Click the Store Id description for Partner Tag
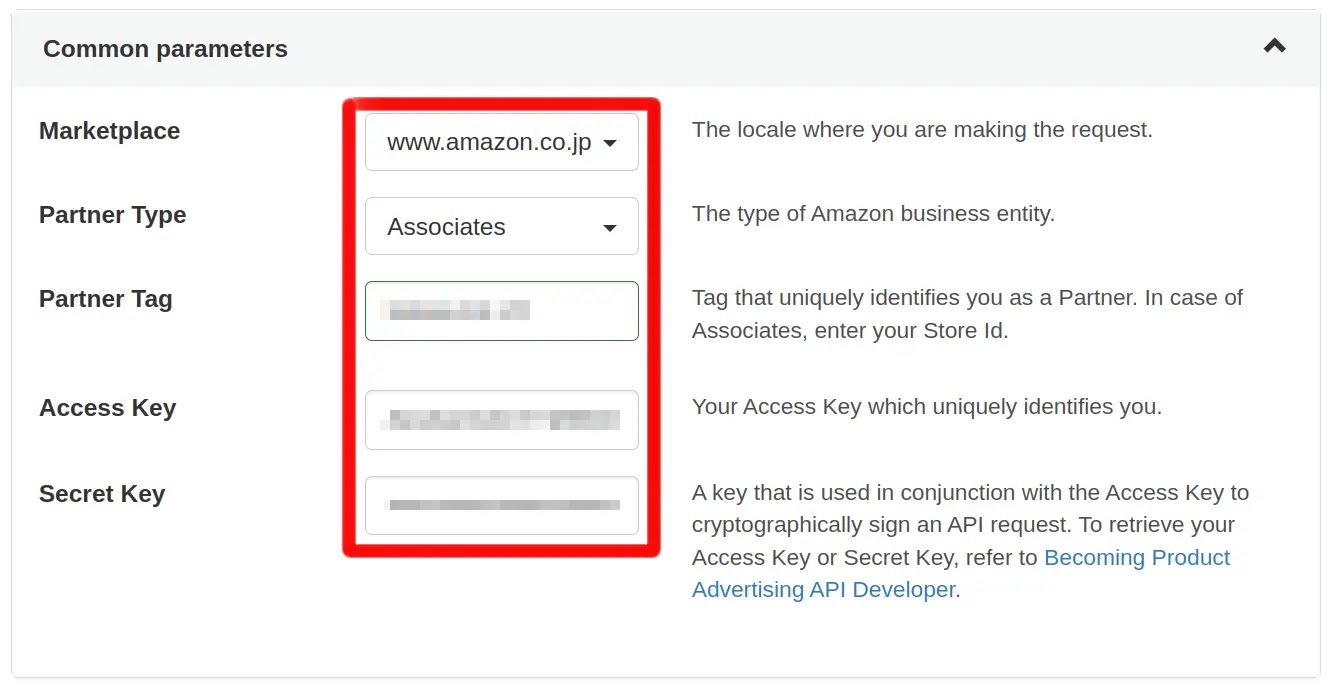The width and height of the screenshot is (1329, 686). point(968,314)
